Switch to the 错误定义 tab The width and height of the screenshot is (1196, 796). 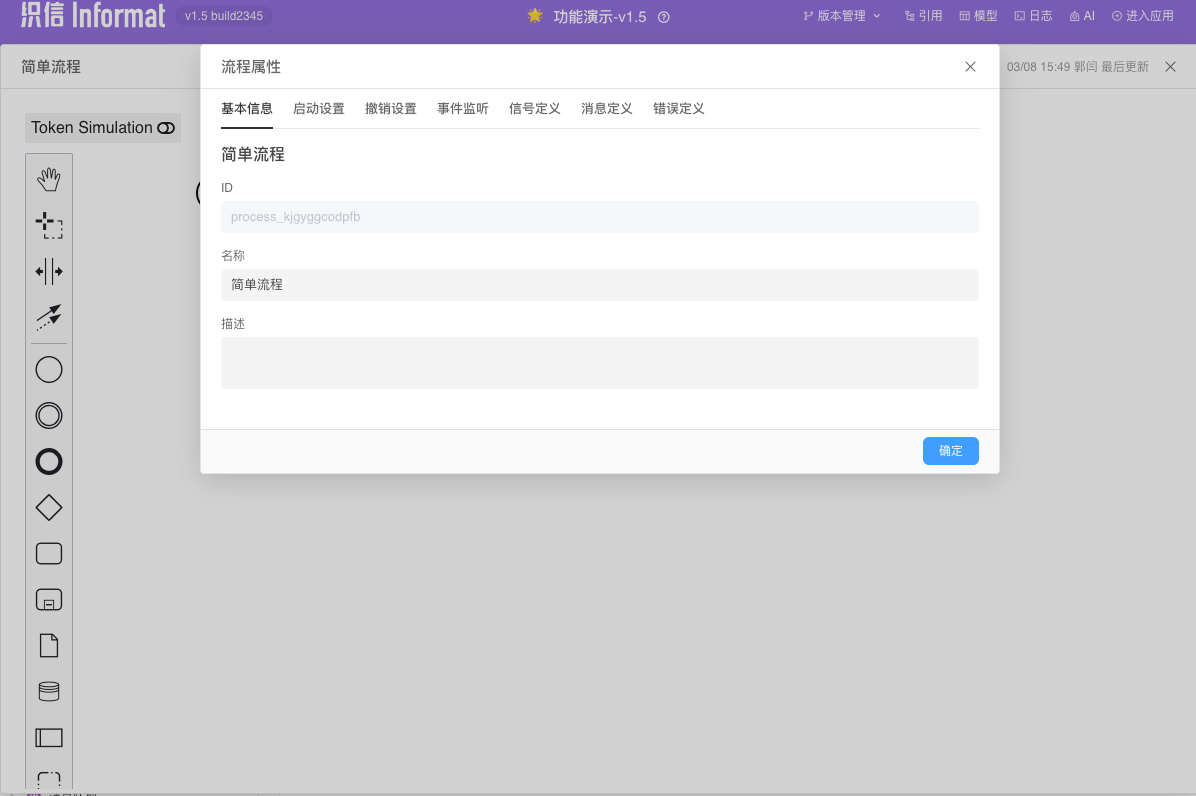point(678,109)
